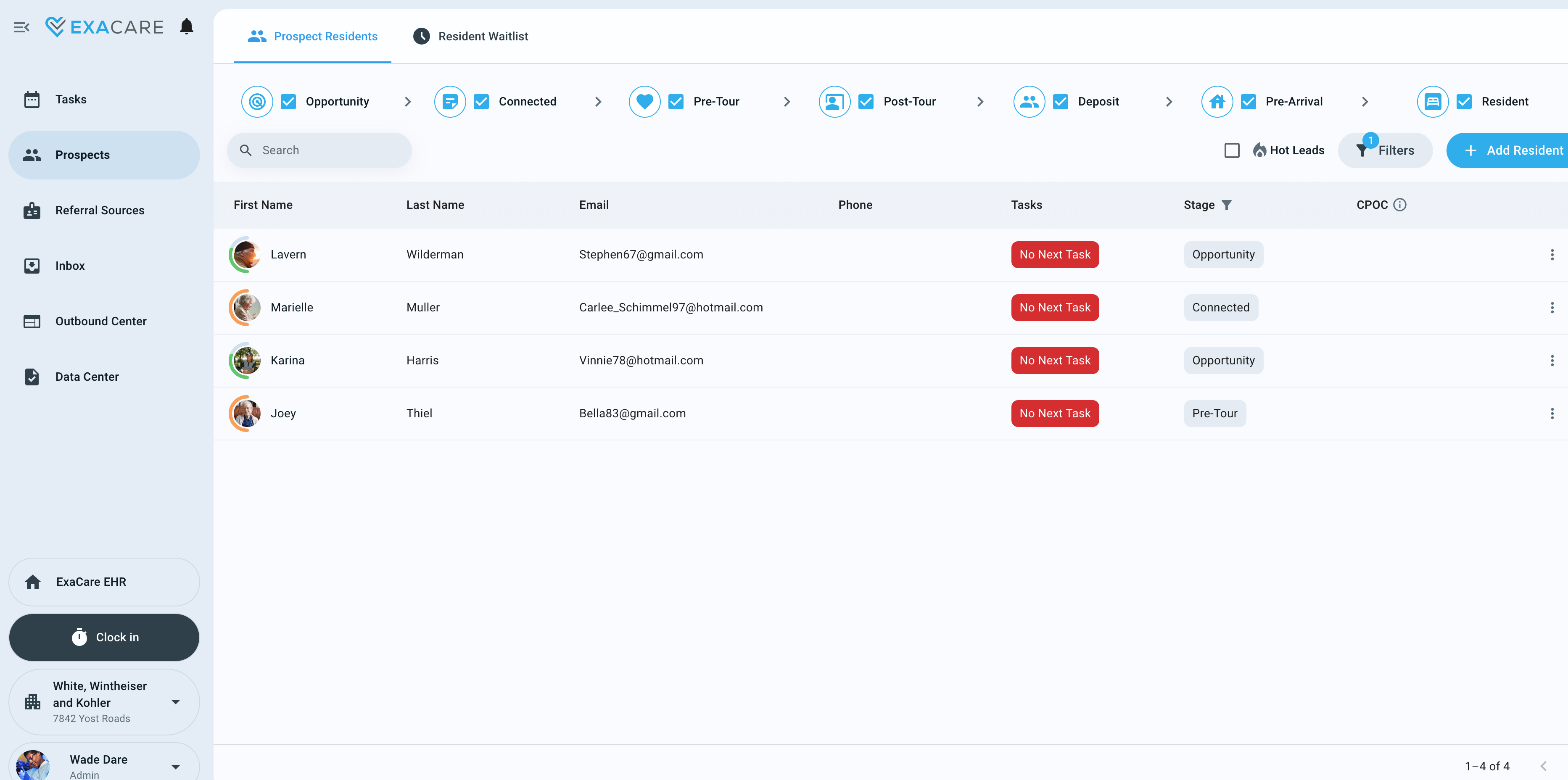Uncheck the Connected stage checkbox
The image size is (1568, 780).
coord(481,101)
